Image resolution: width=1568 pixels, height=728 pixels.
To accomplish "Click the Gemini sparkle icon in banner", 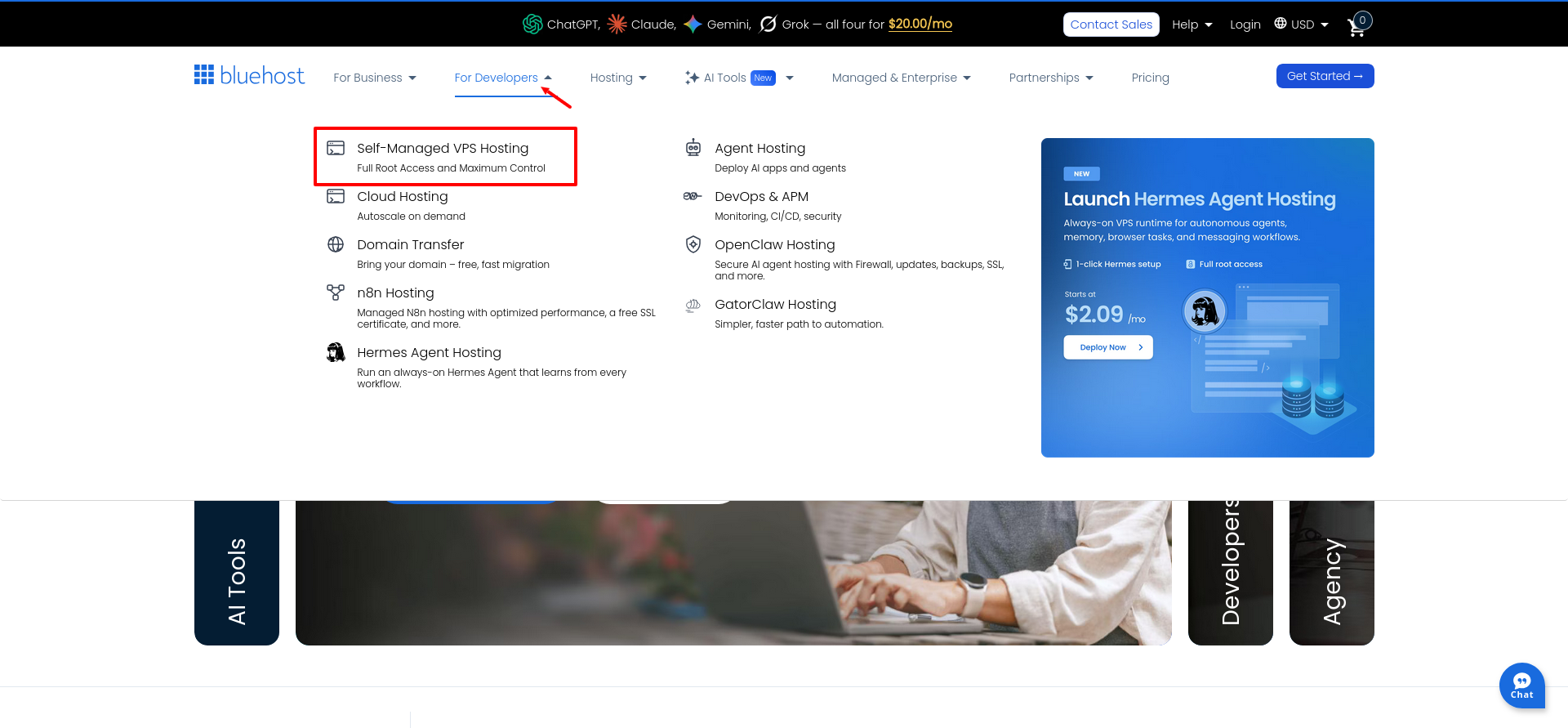I will point(693,25).
